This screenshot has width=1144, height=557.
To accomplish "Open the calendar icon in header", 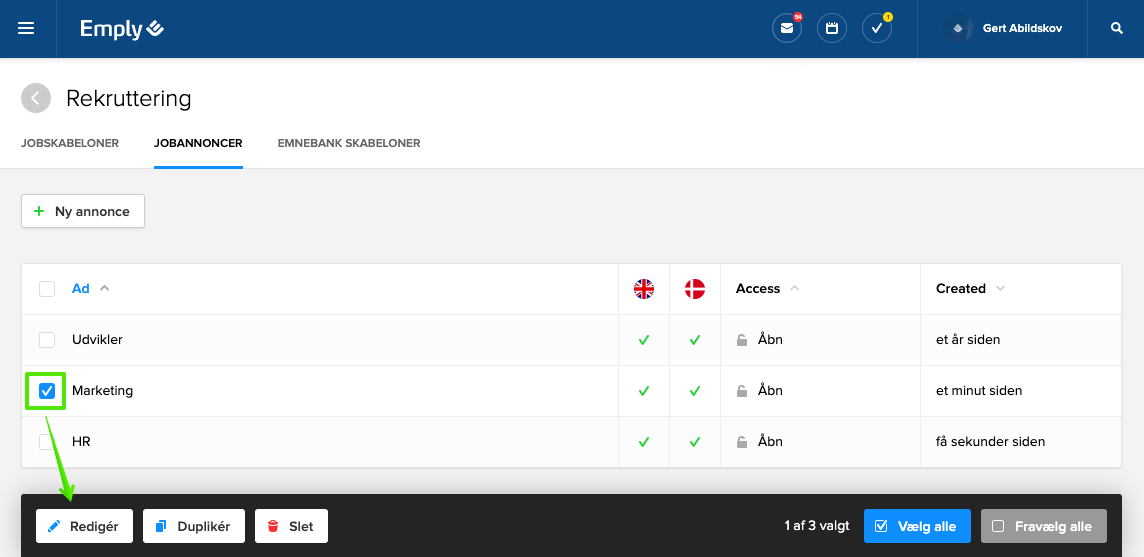I will pos(832,29).
